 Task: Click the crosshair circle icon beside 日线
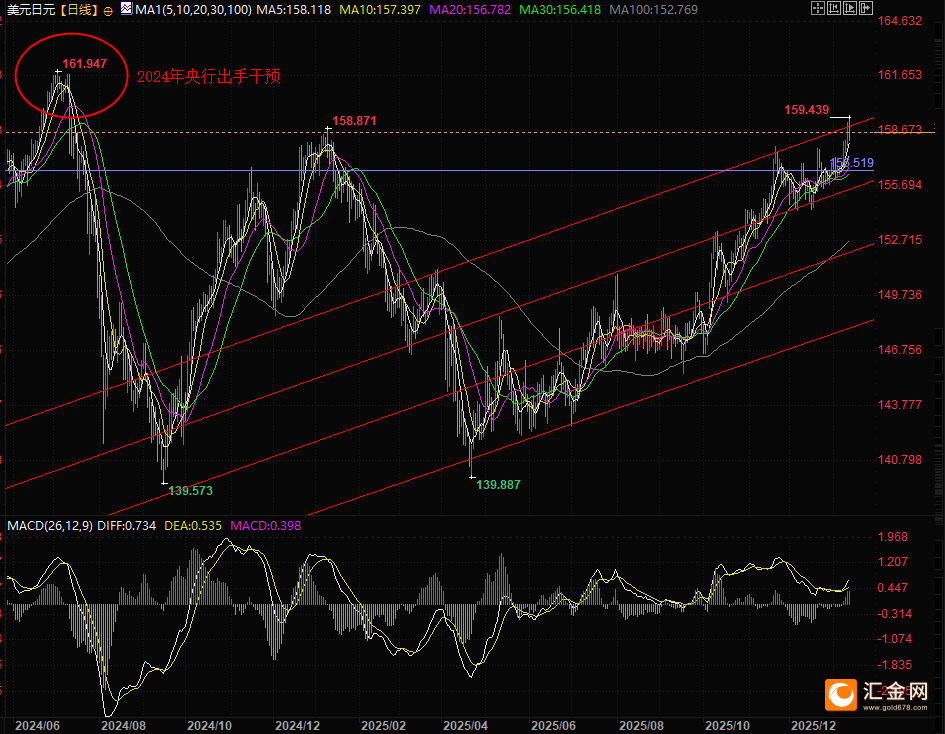pyautogui.click(x=108, y=11)
